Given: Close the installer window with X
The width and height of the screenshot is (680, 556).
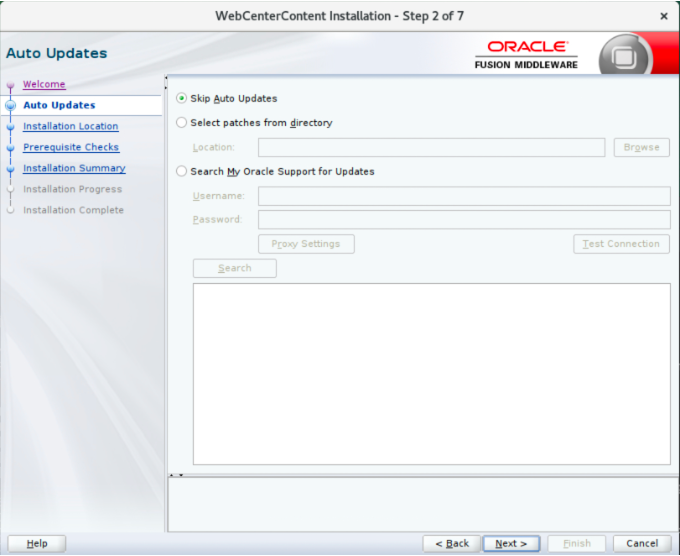Looking at the screenshot, I should (664, 16).
